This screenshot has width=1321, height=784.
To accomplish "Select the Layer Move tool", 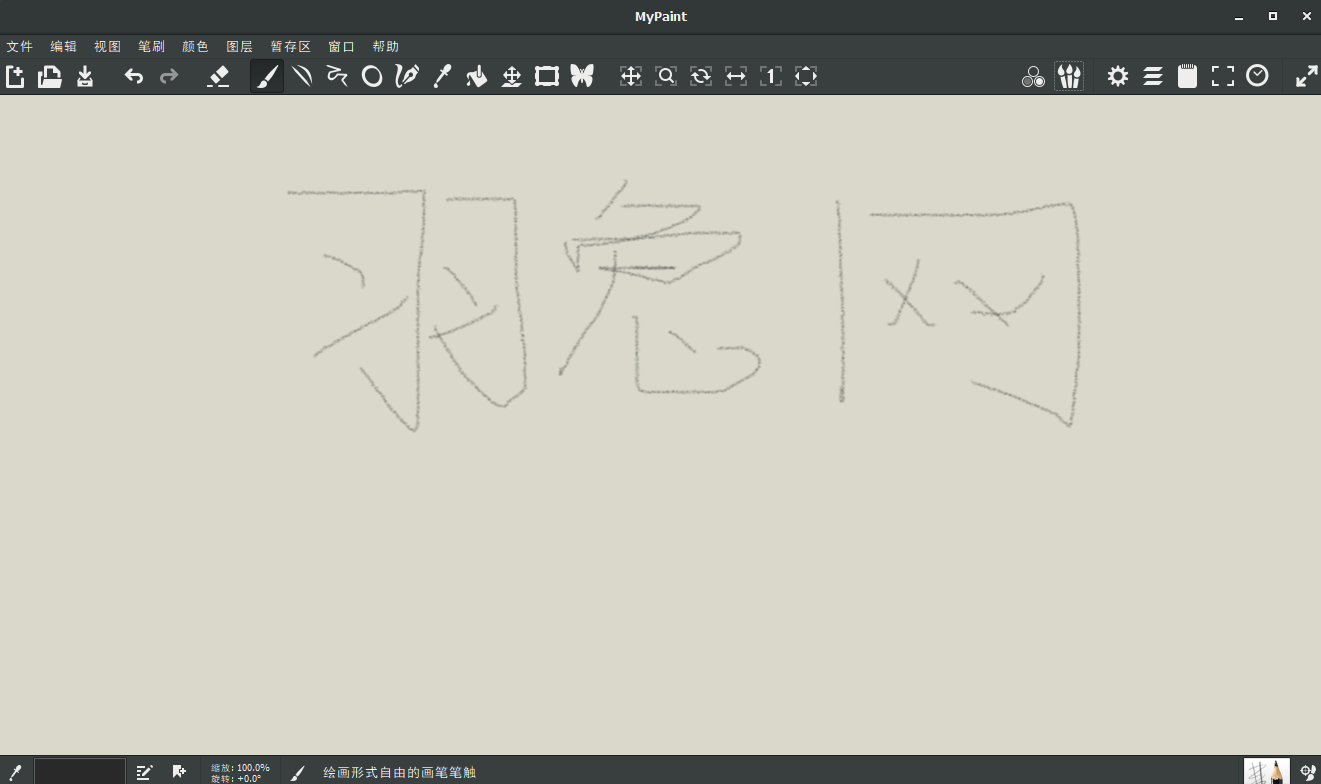I will point(512,76).
